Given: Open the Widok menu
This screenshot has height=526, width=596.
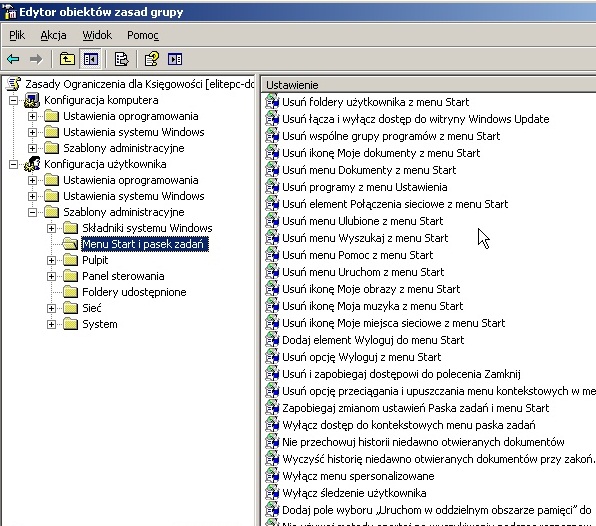Looking at the screenshot, I should tap(97, 35).
